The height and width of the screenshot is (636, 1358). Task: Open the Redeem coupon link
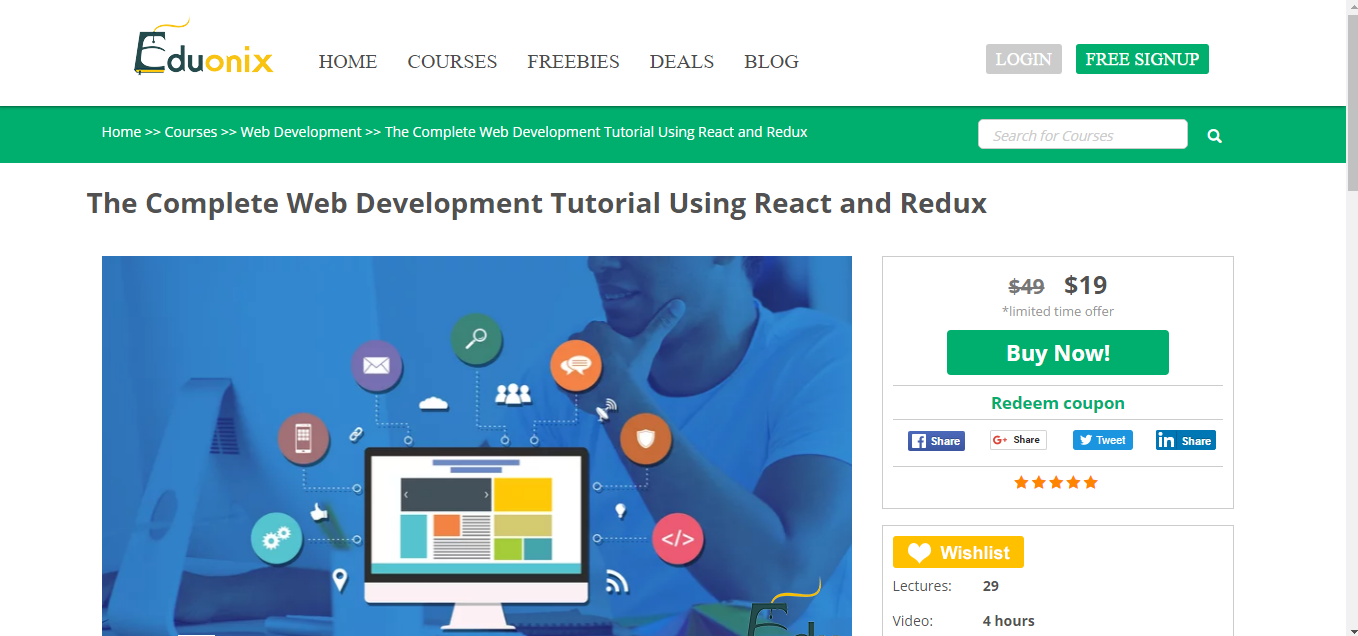(x=1058, y=403)
